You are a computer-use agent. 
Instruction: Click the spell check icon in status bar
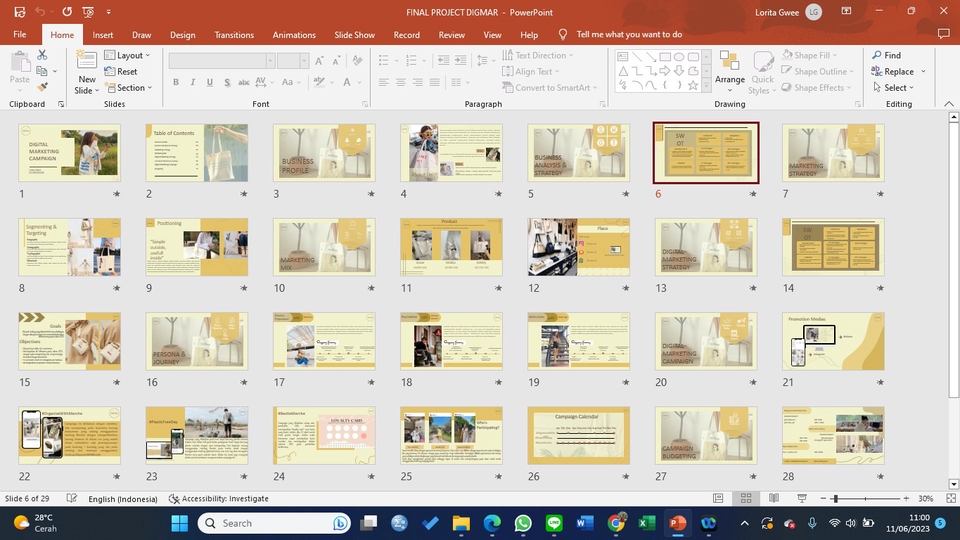(x=72, y=498)
